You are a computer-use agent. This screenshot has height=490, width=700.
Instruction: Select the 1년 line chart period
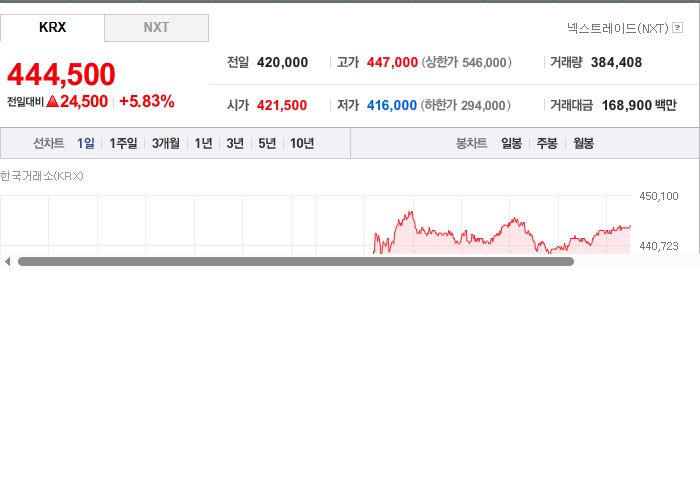(203, 143)
